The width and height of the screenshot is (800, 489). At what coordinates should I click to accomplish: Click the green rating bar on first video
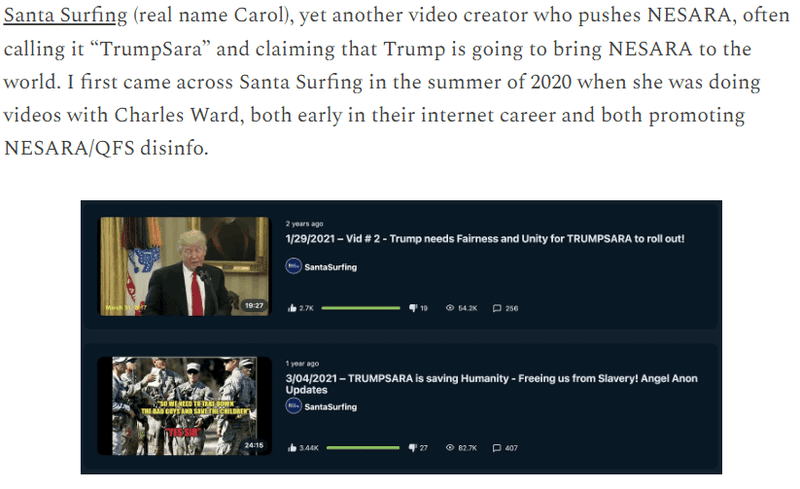tap(361, 308)
